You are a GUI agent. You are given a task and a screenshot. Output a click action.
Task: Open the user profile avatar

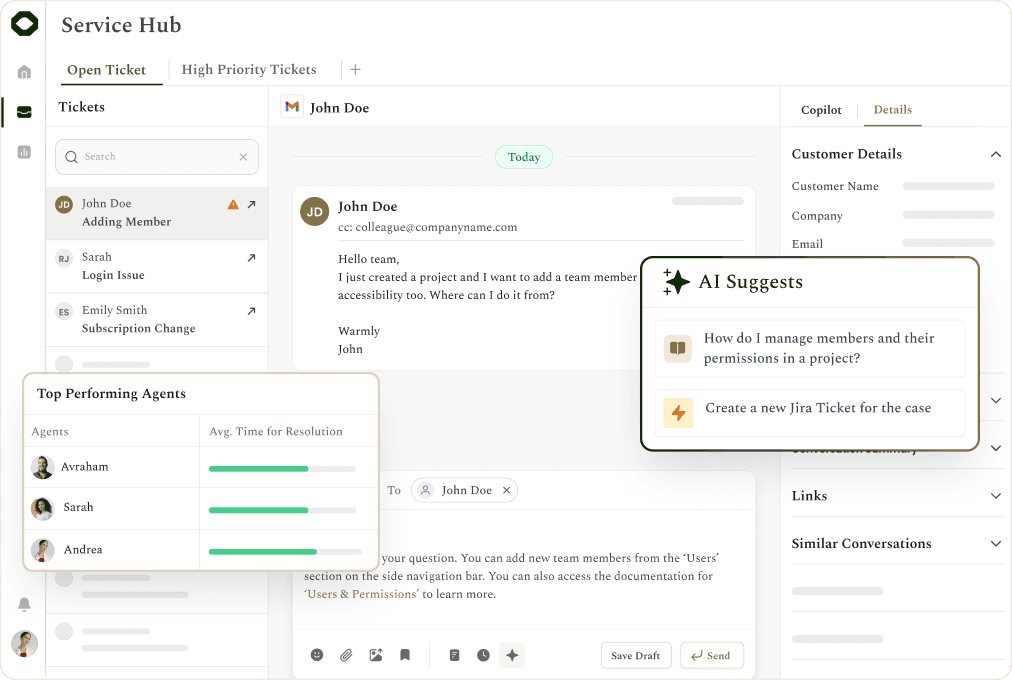[x=25, y=643]
